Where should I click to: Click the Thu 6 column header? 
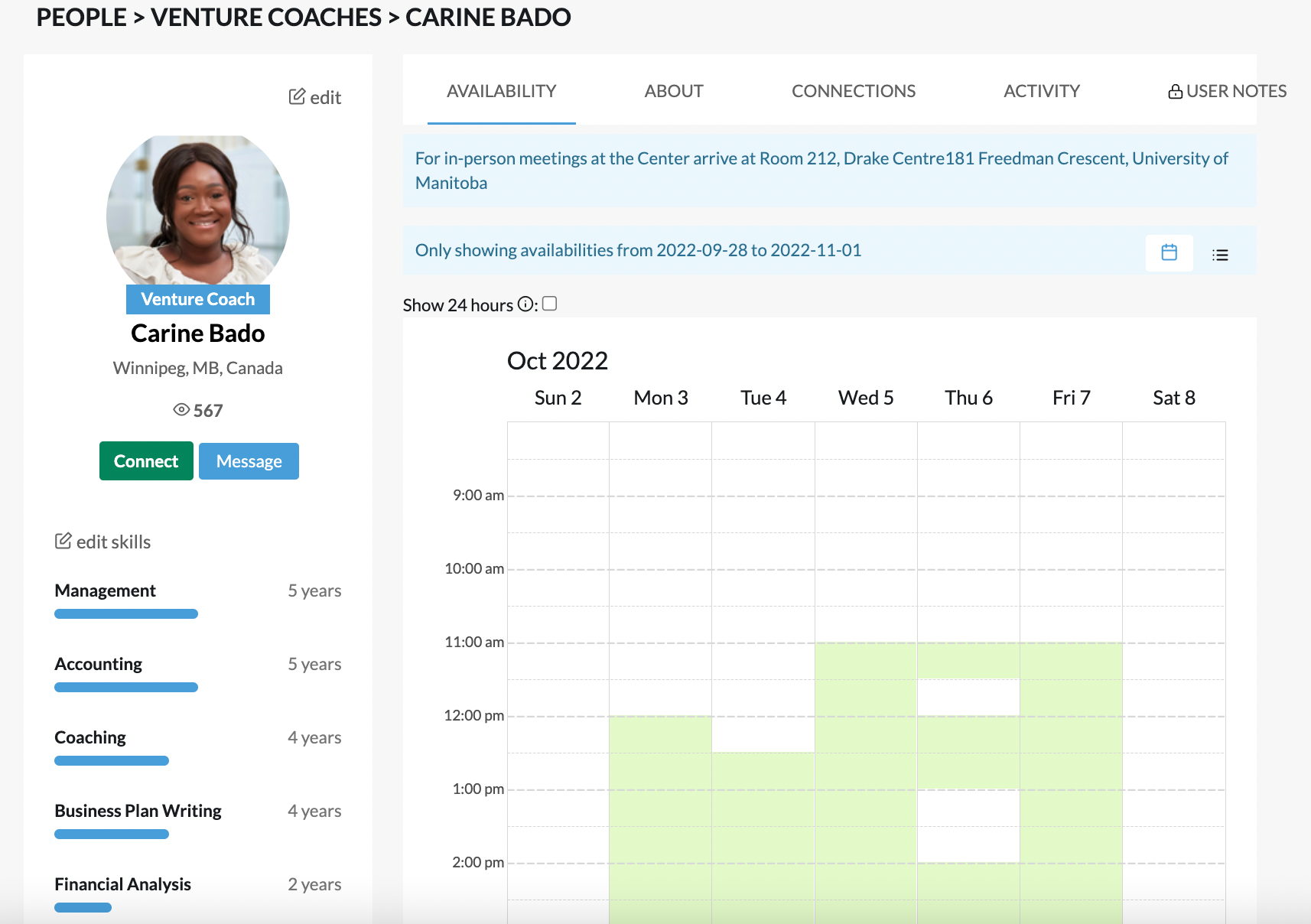point(968,398)
